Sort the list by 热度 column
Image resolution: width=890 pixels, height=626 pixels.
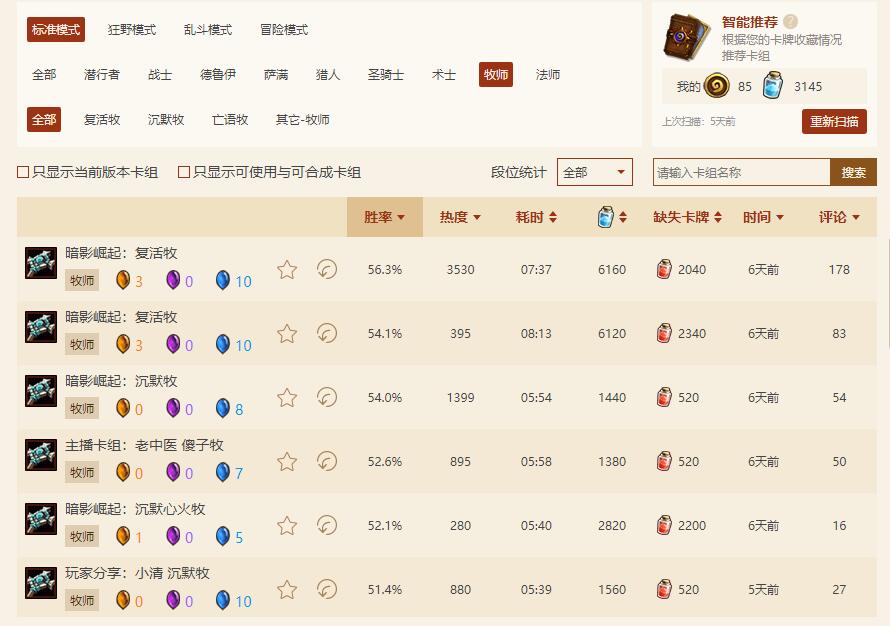click(460, 217)
